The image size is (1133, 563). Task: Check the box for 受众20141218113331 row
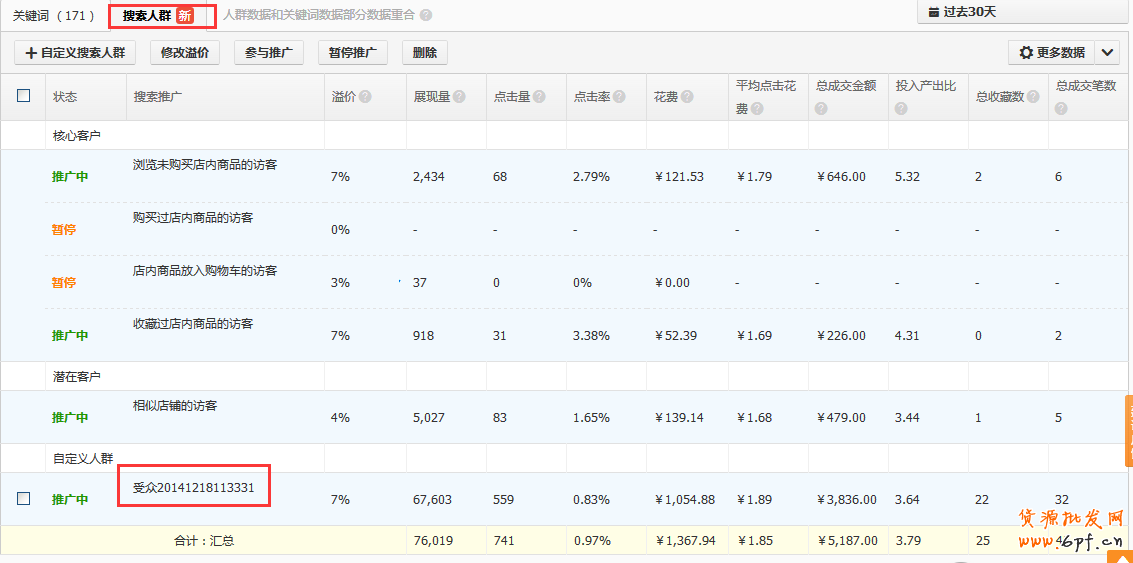[x=24, y=498]
